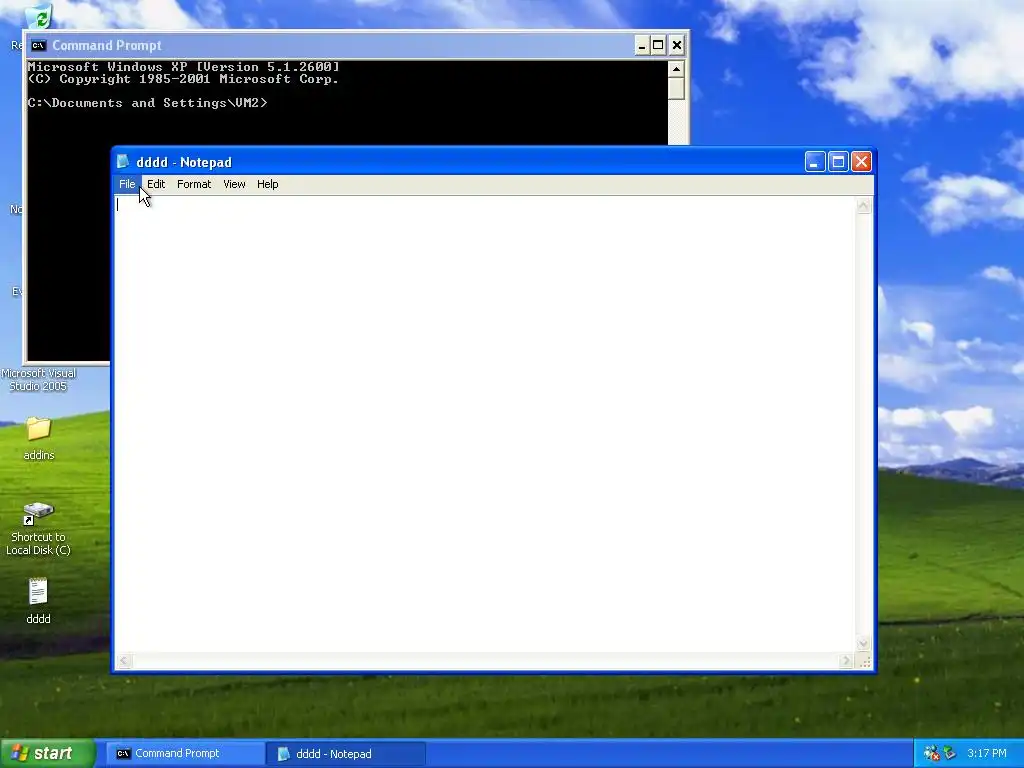Image resolution: width=1024 pixels, height=768 pixels.
Task: Select the addins folder on desktop
Action: (39, 438)
